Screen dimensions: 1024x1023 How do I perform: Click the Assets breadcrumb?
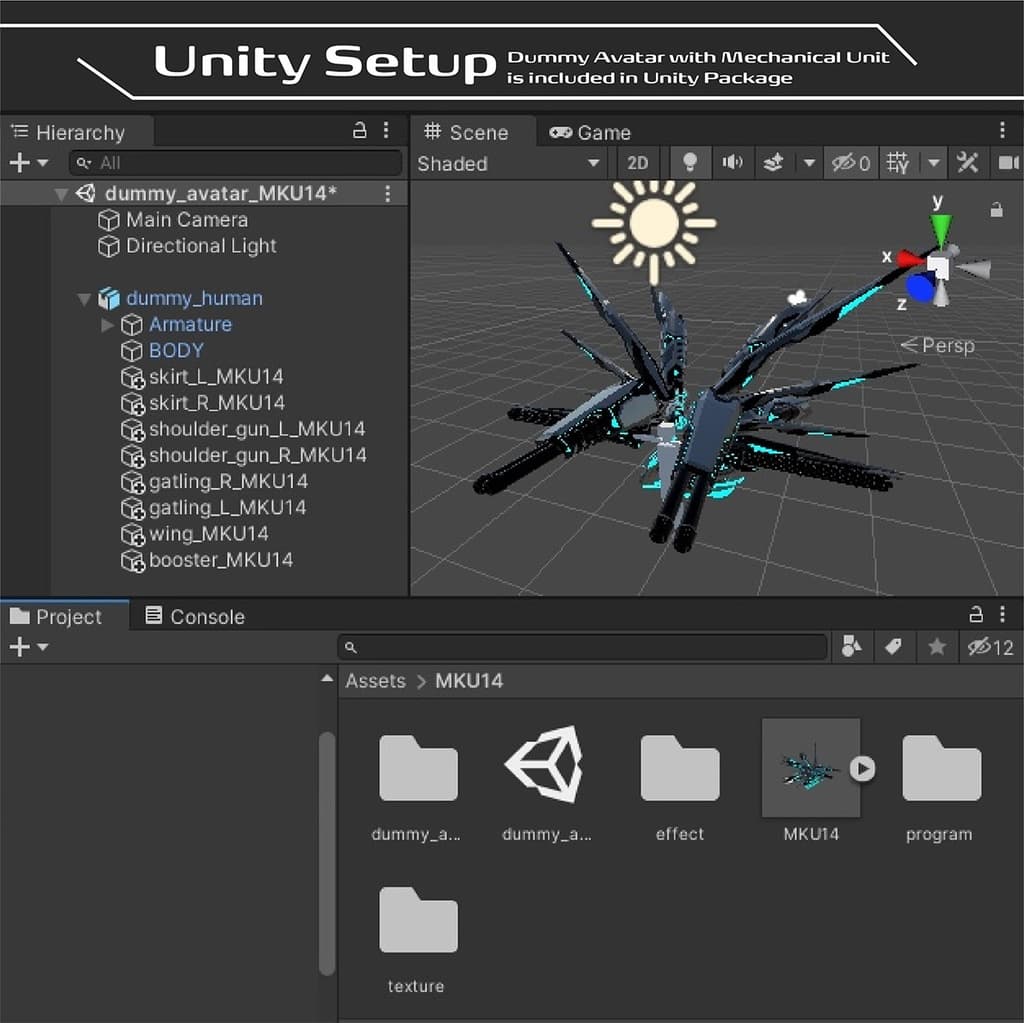(x=376, y=681)
